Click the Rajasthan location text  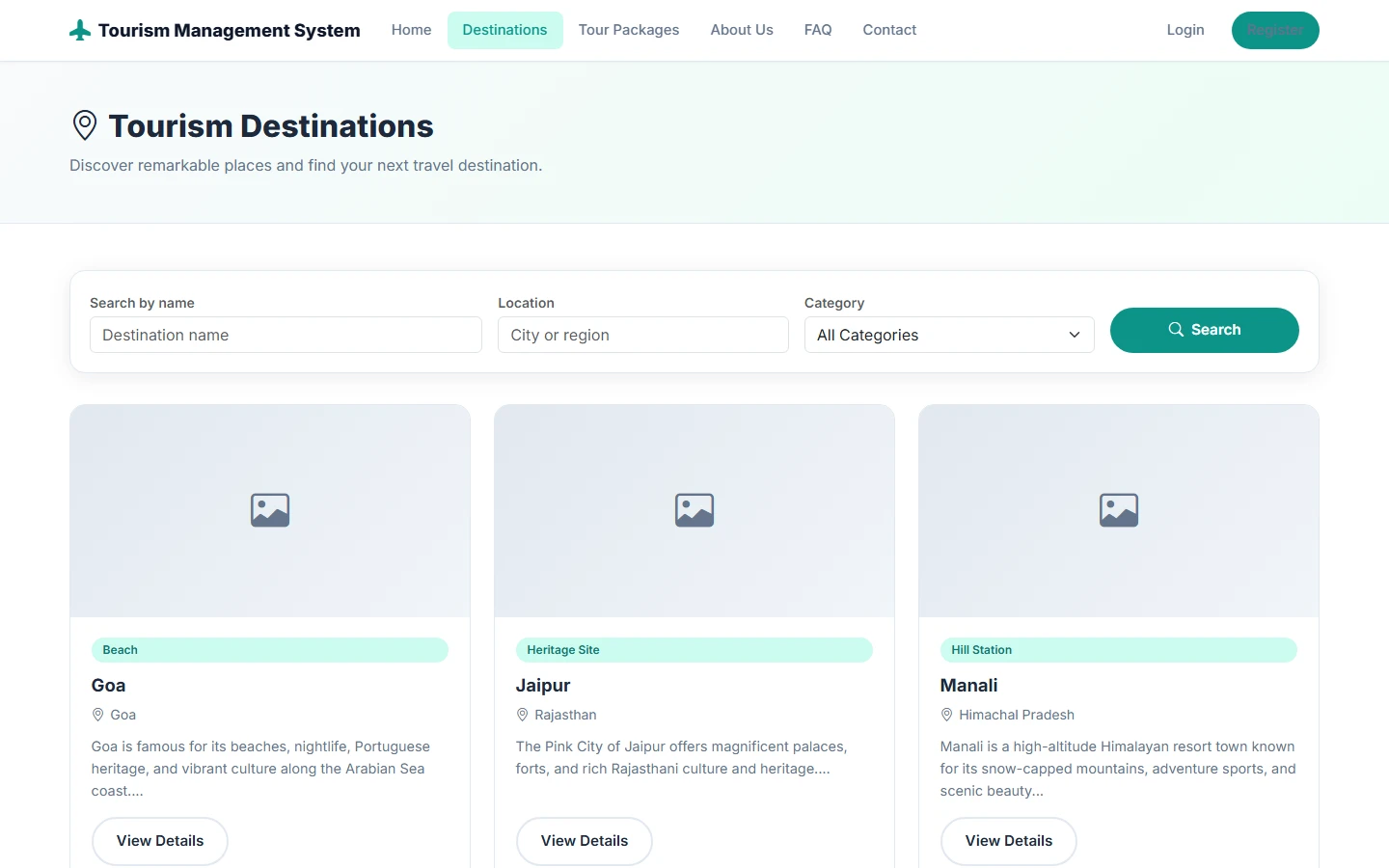click(565, 715)
